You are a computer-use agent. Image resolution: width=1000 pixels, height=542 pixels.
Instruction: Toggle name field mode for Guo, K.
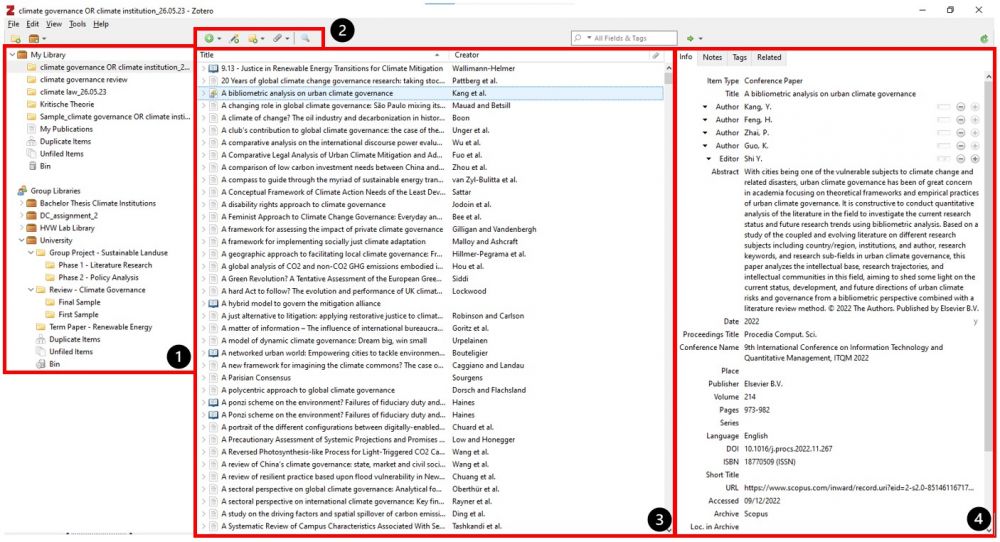pyautogui.click(x=943, y=146)
